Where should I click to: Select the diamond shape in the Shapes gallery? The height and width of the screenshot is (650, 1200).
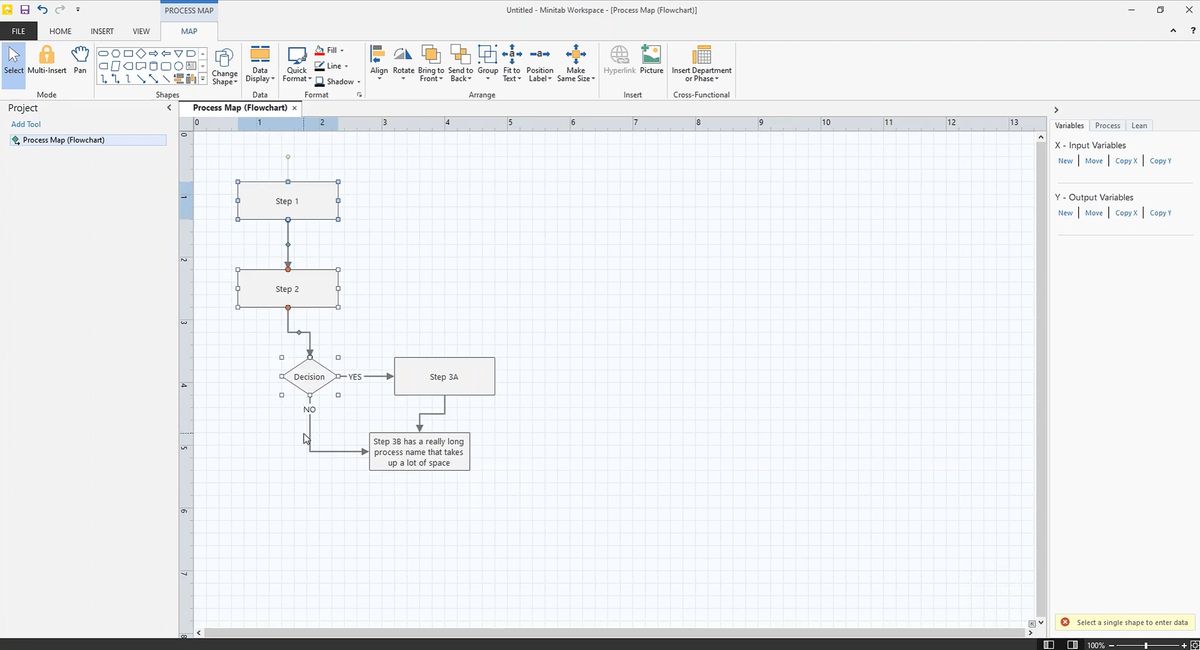pyautogui.click(x=140, y=54)
